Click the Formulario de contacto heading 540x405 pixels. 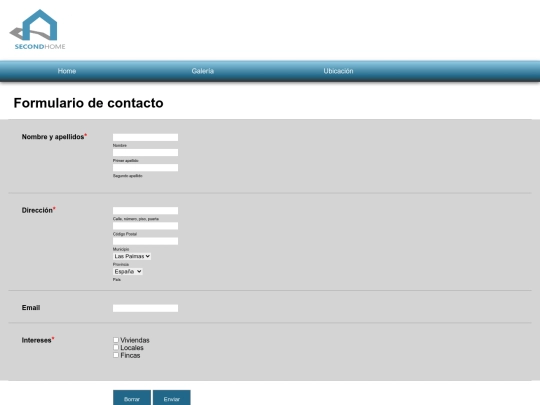point(89,103)
